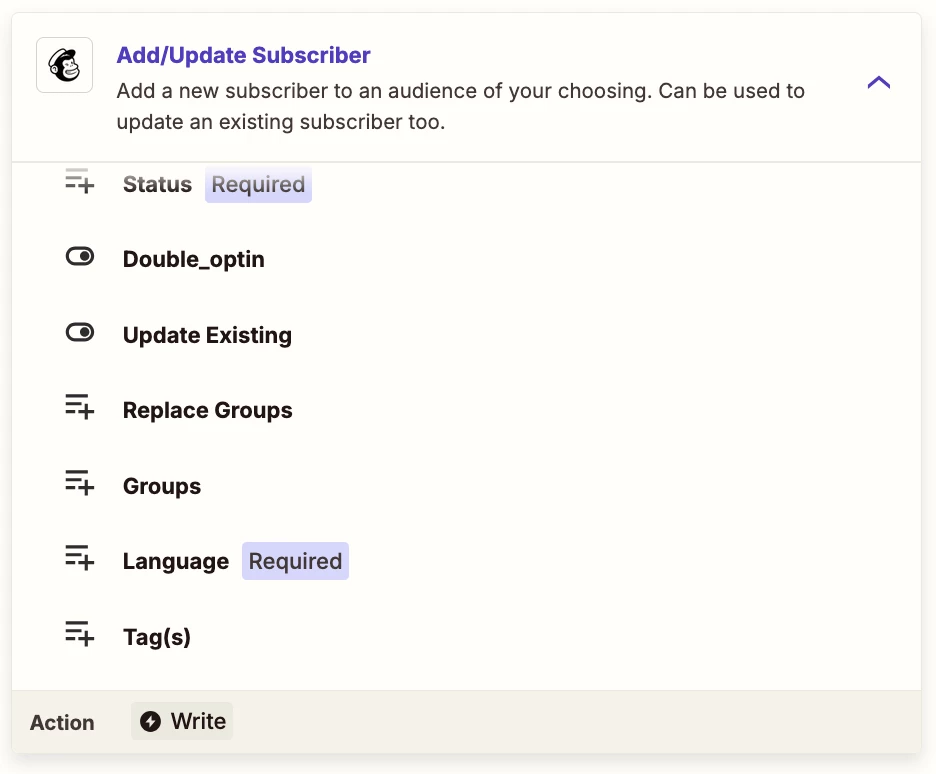Select the Double_optin field label

pos(193,260)
